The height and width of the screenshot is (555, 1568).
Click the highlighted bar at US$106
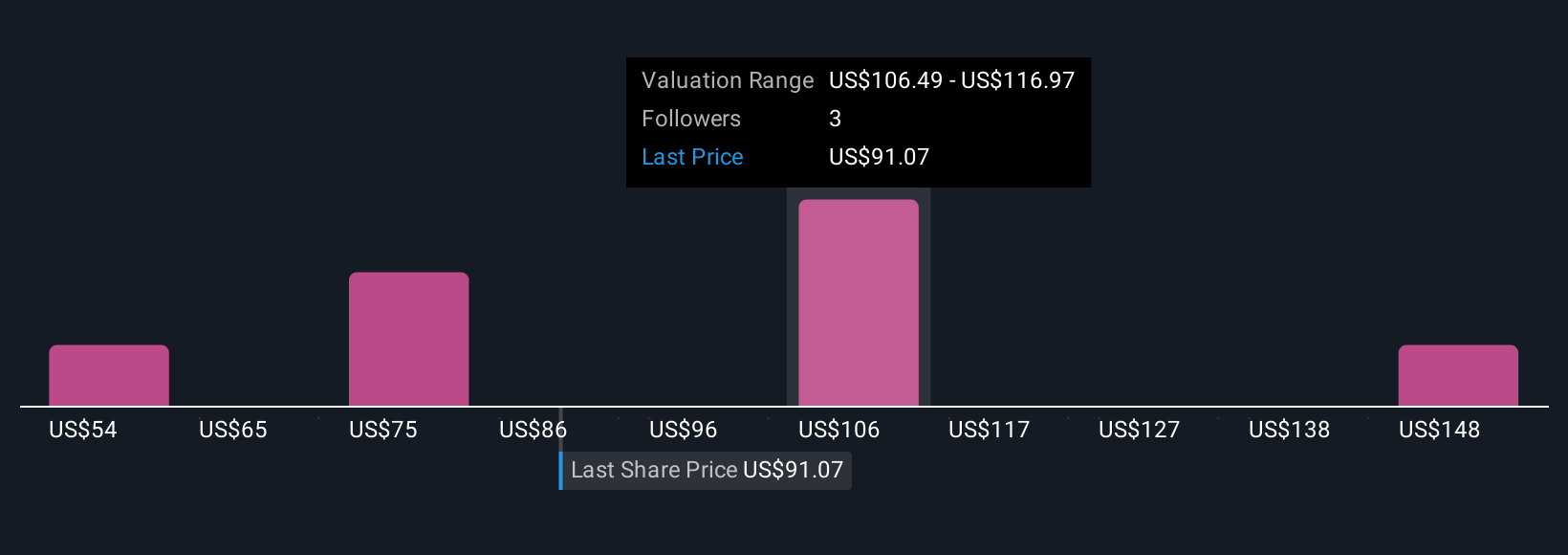pyautogui.click(x=859, y=303)
